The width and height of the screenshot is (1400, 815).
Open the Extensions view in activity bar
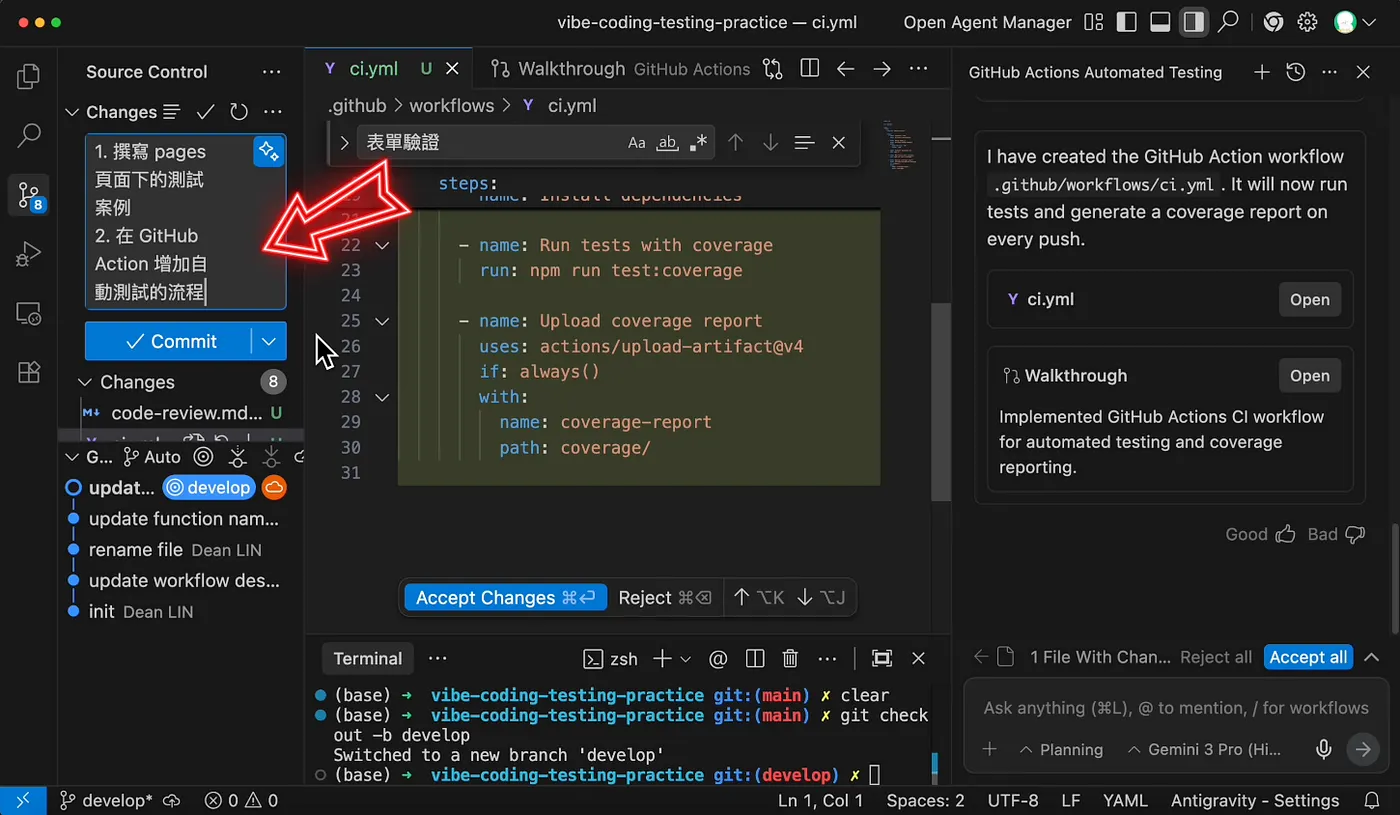pos(29,372)
